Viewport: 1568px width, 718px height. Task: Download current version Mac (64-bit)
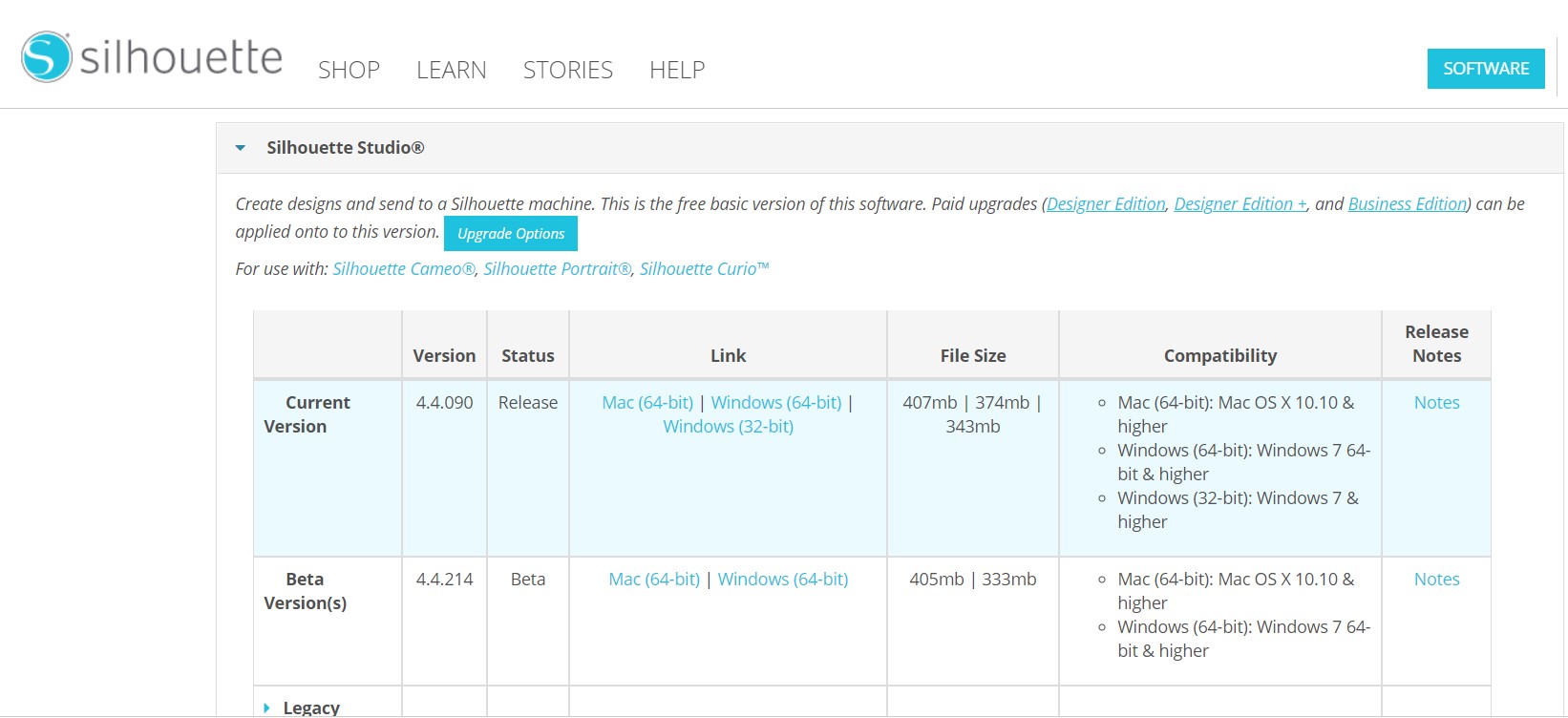coord(647,403)
